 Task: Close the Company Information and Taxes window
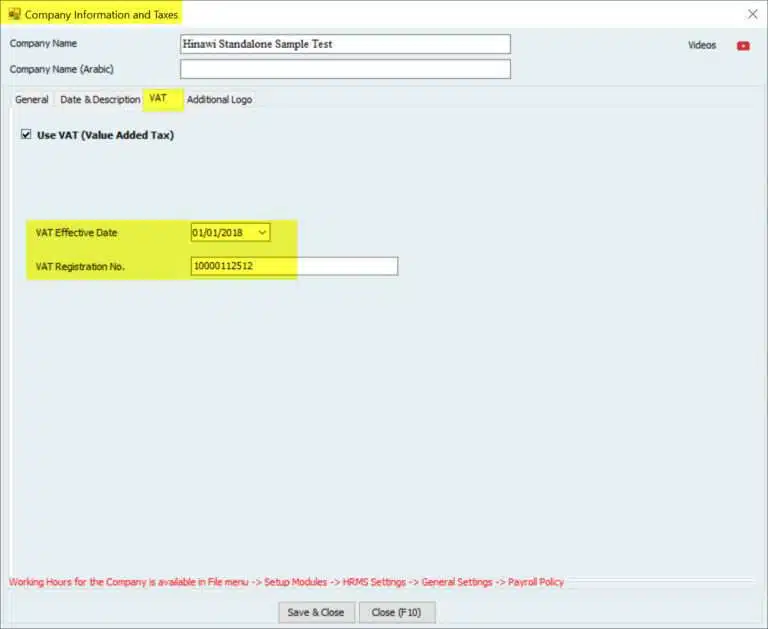point(752,14)
